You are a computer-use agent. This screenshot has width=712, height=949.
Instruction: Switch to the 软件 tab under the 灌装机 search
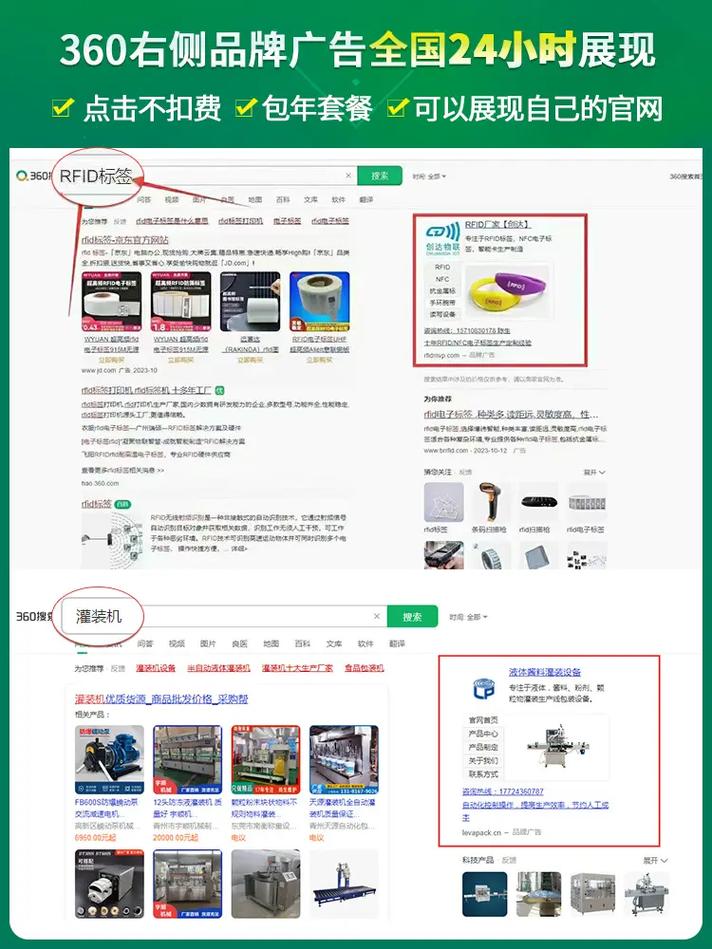365,643
